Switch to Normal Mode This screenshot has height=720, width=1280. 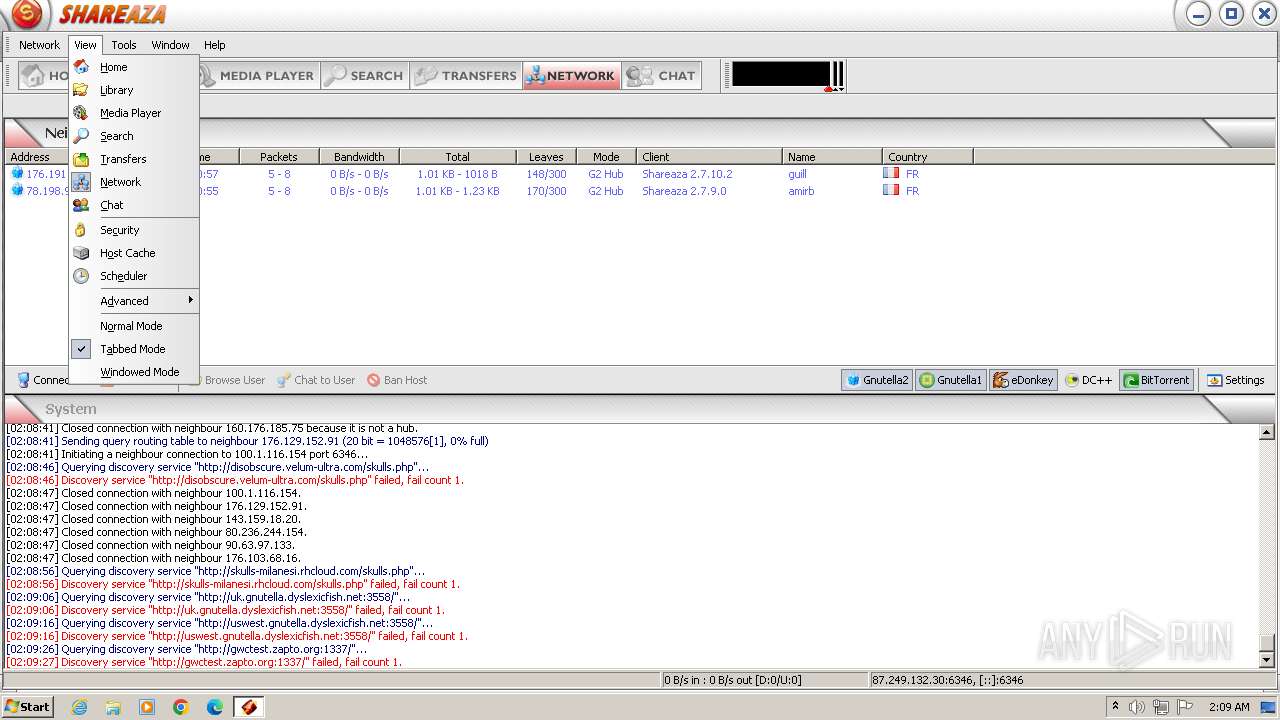[134, 326]
